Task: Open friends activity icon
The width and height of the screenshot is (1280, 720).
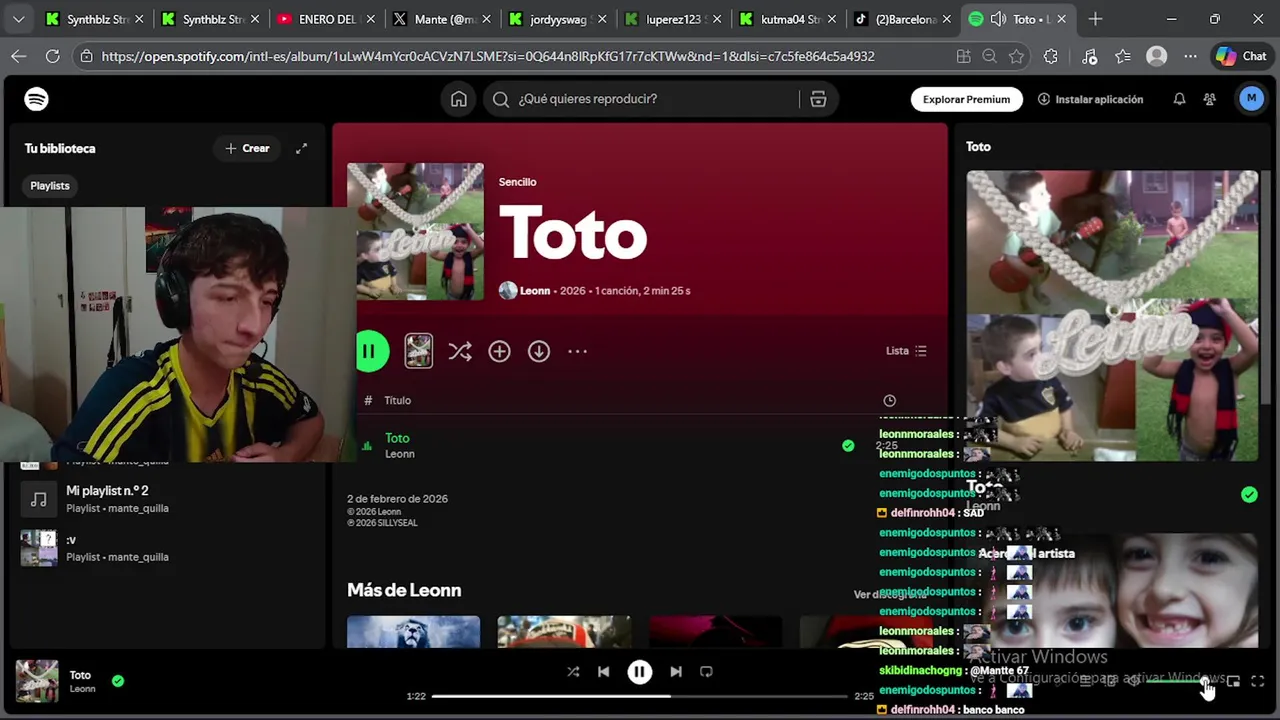Action: 1210,99
